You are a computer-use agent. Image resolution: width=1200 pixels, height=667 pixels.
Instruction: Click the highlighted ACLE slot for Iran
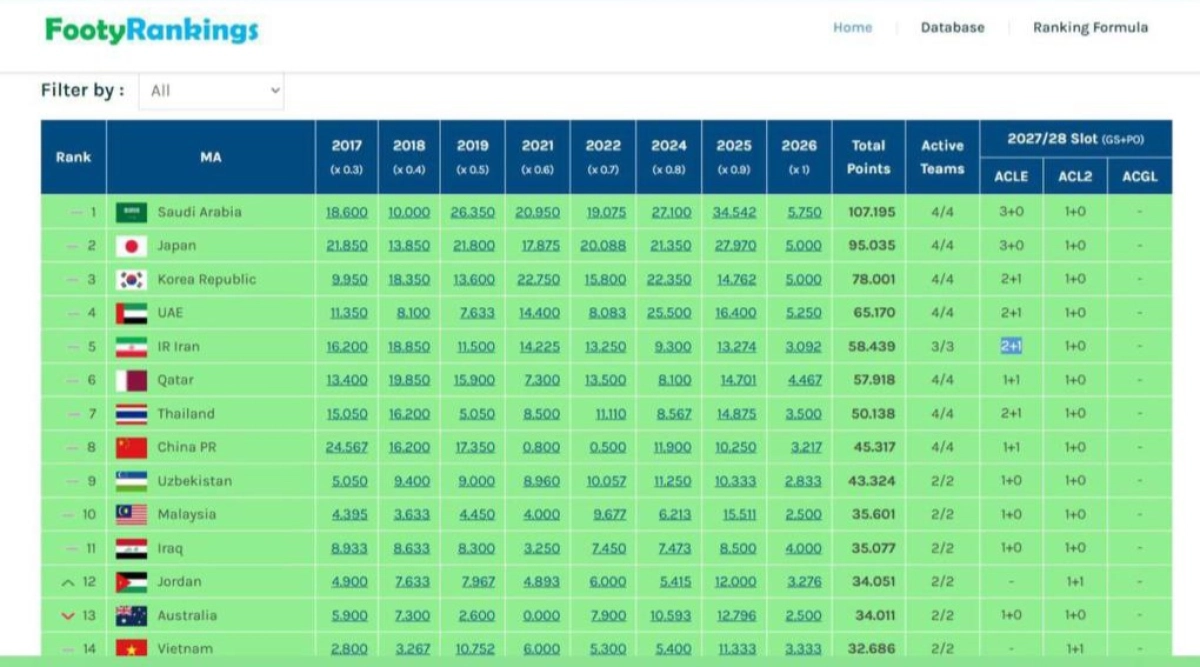pyautogui.click(x=1010, y=347)
